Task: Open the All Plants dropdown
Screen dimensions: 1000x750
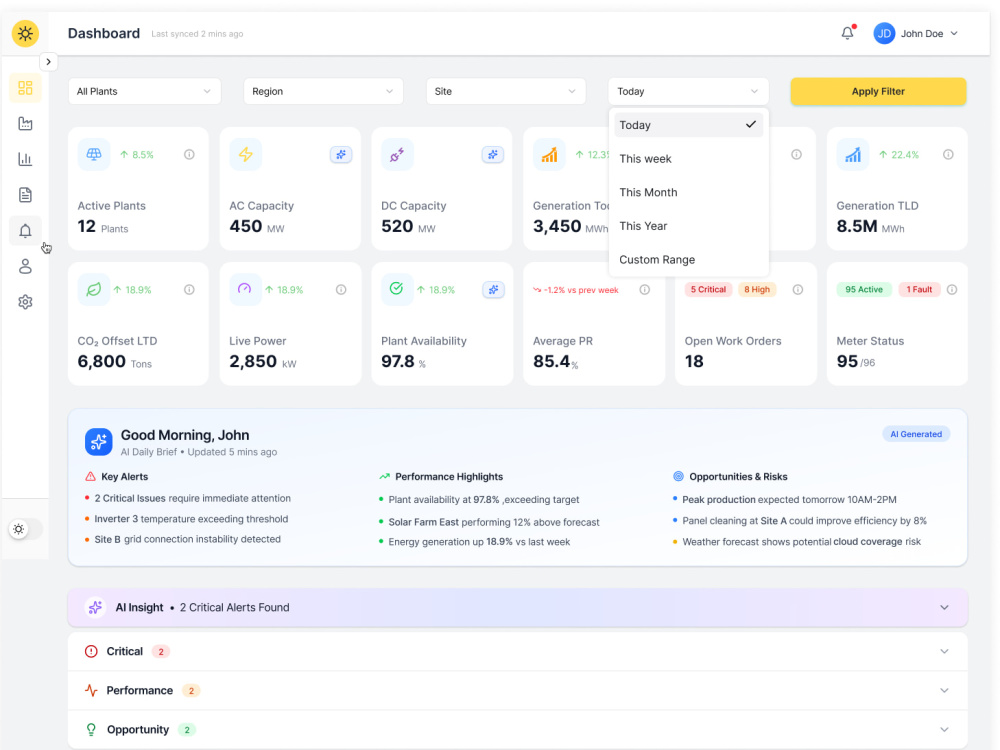Action: click(145, 91)
